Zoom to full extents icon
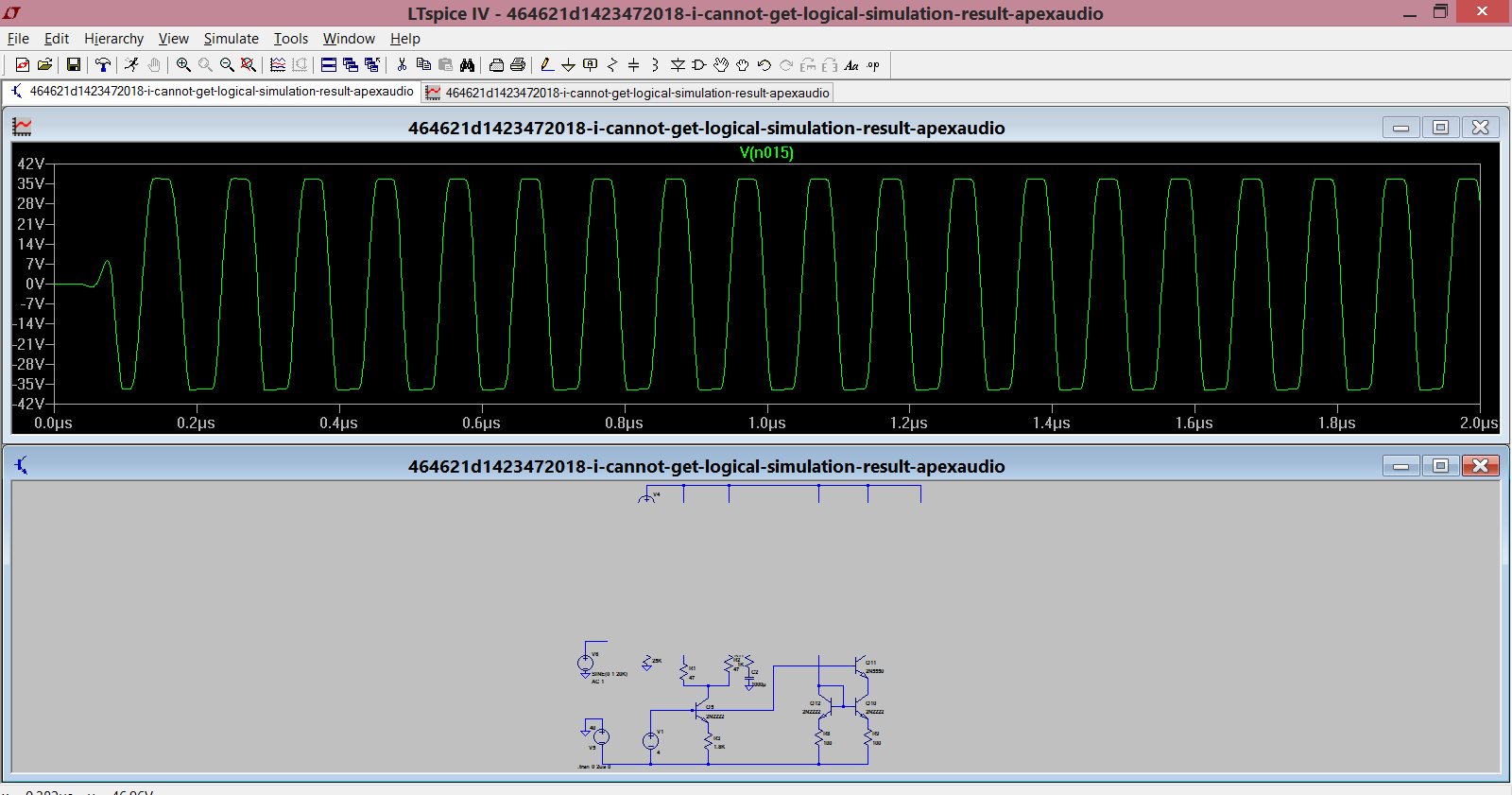This screenshot has height=795, width=1512. point(249,65)
